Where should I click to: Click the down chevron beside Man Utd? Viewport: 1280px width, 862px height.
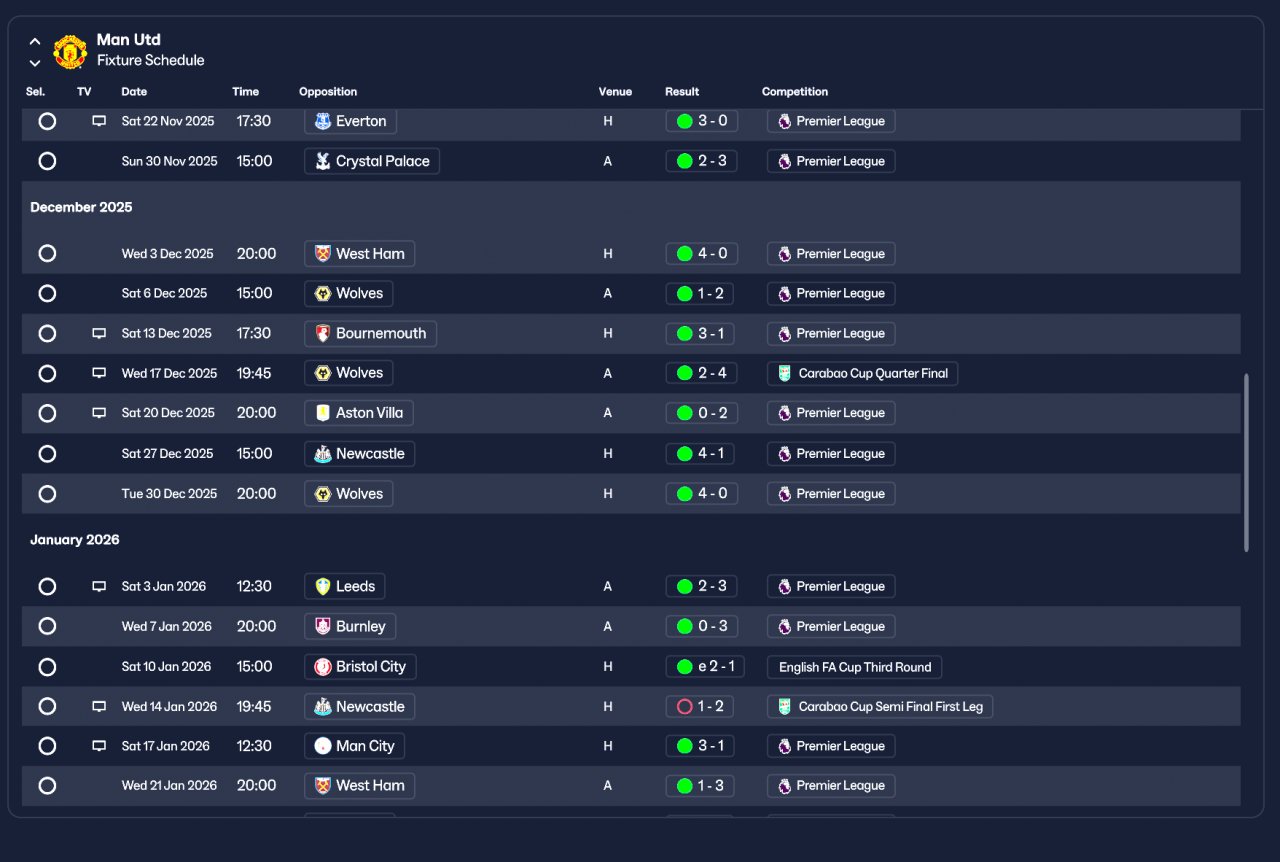[35, 63]
